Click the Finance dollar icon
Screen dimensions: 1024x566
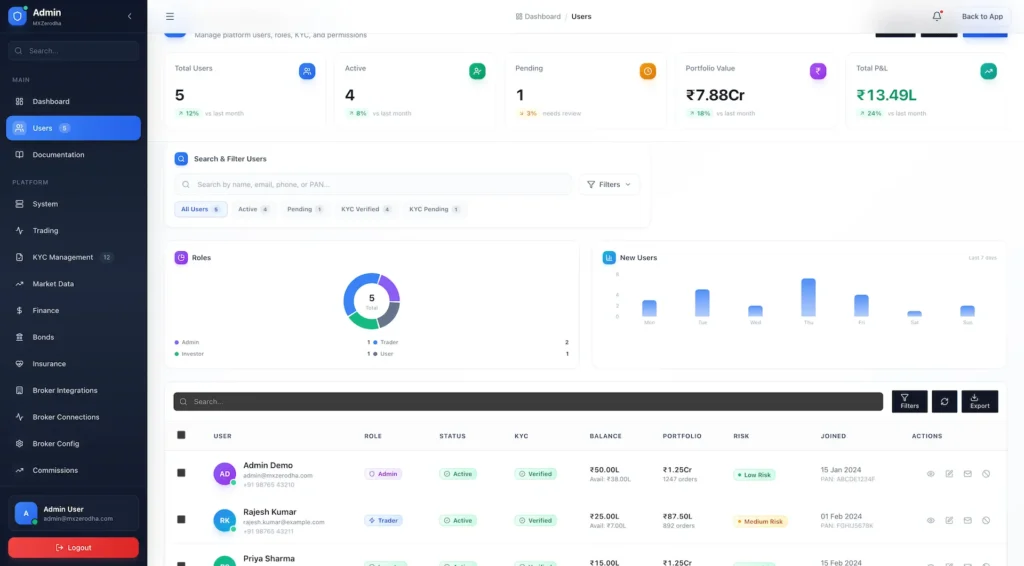[20, 311]
